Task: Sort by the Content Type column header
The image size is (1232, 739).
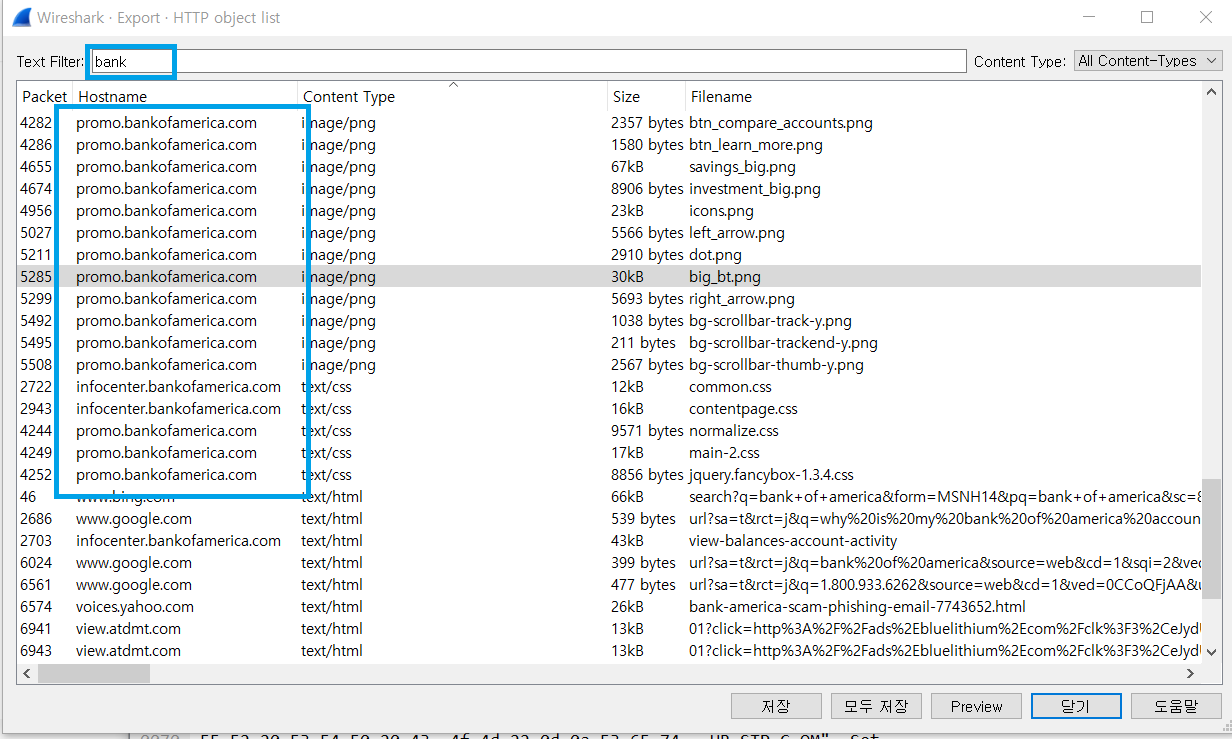Action: [452, 97]
